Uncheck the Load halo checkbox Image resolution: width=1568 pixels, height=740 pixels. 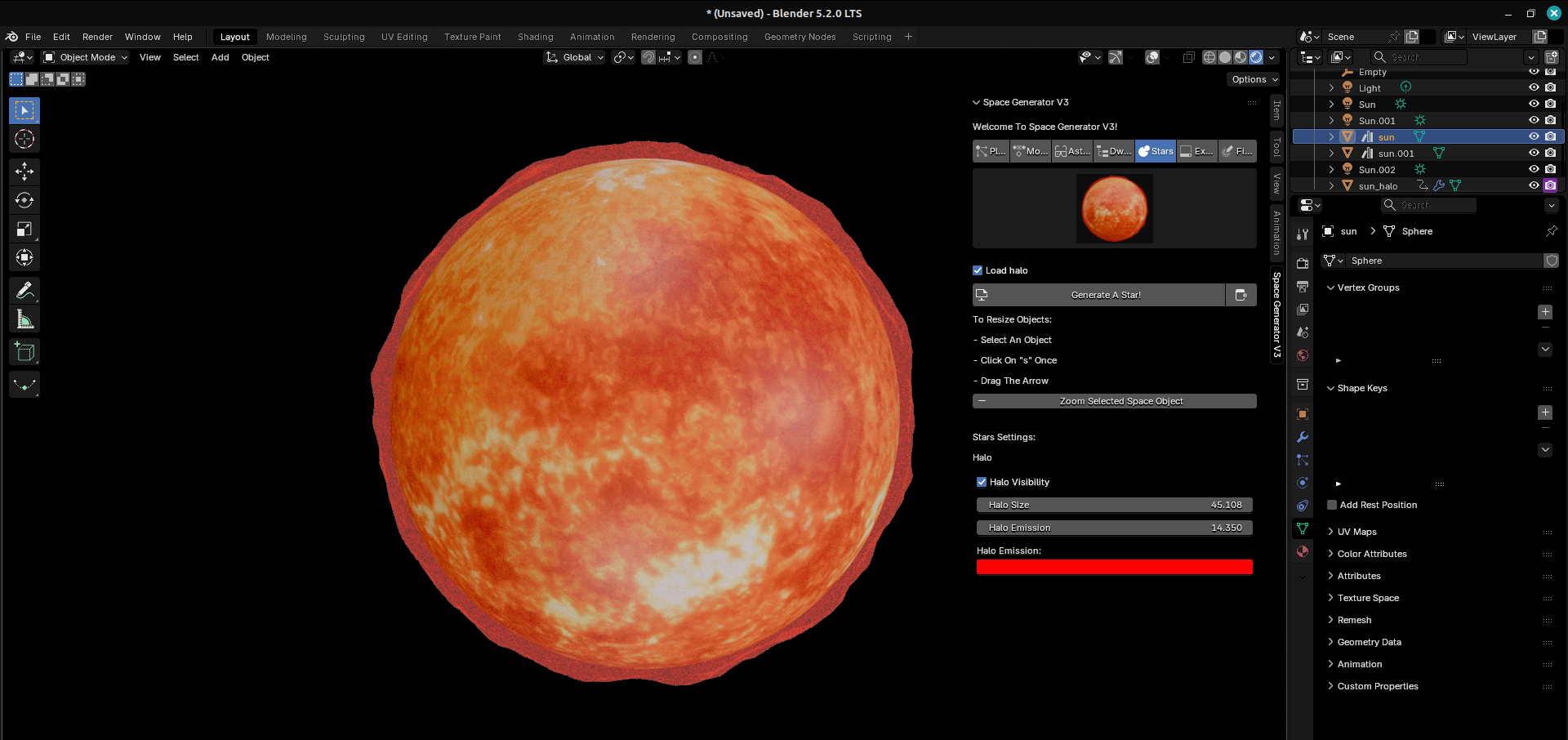coord(978,270)
